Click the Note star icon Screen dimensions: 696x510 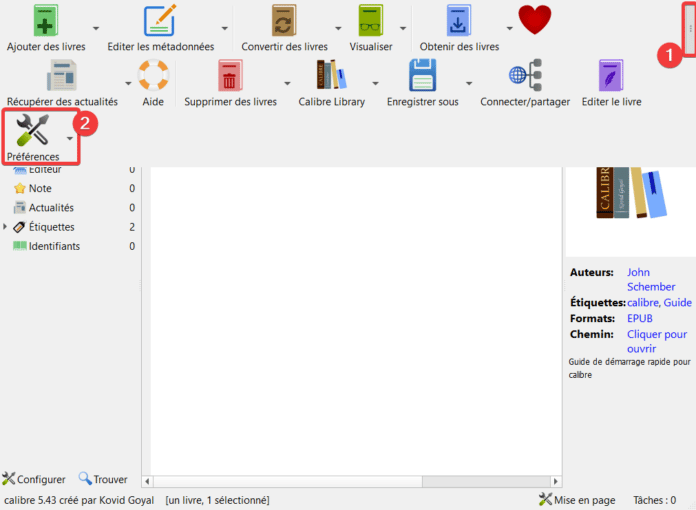[20, 189]
